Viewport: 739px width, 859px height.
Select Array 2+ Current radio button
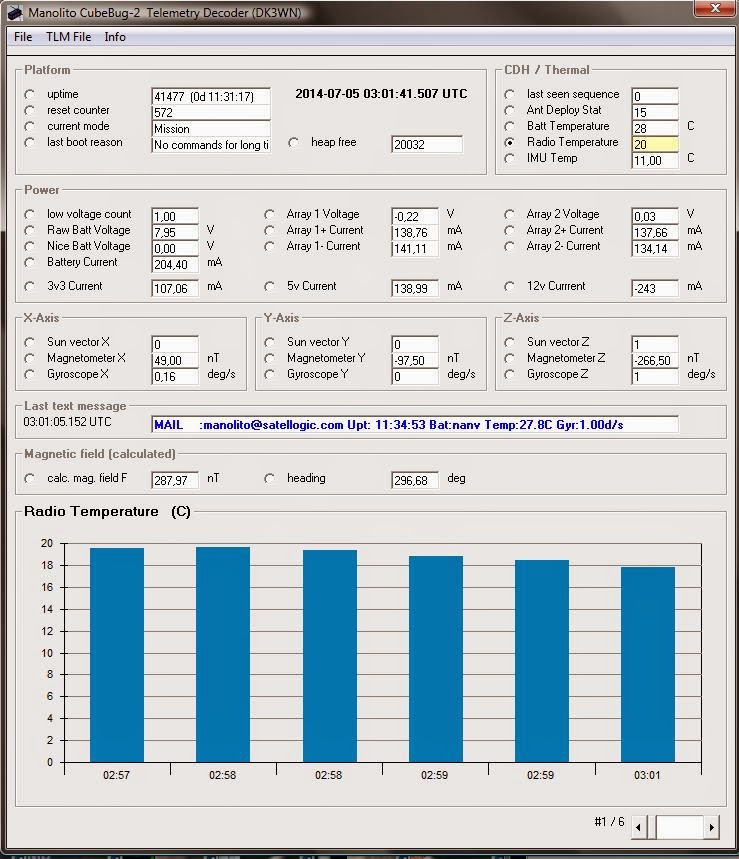point(509,230)
